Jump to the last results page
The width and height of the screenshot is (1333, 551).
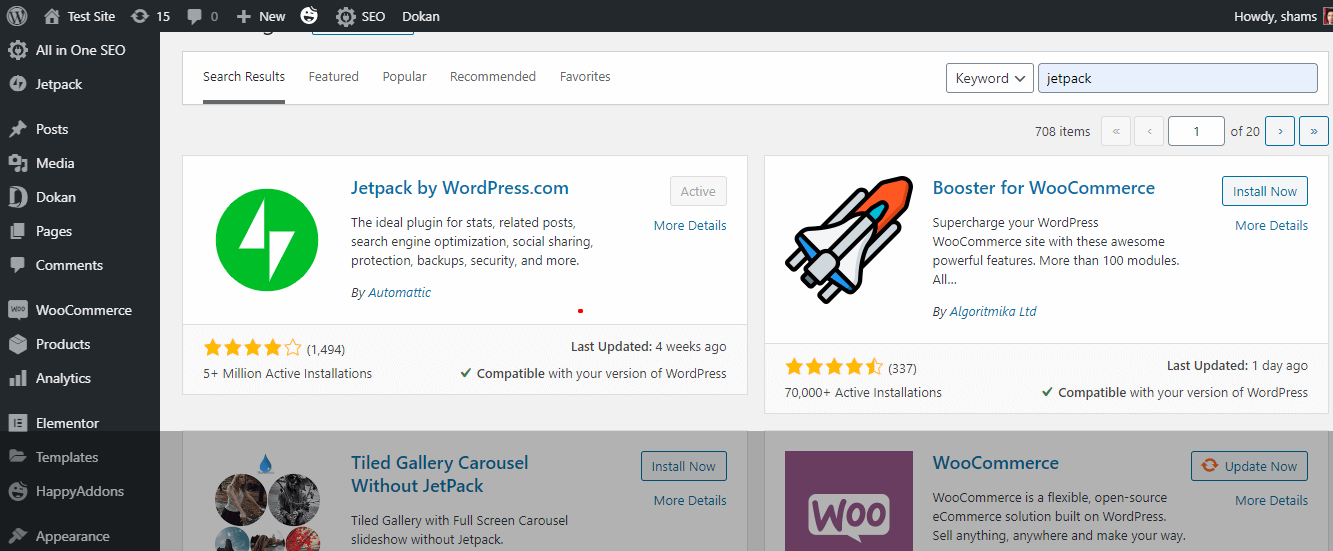pos(1314,131)
